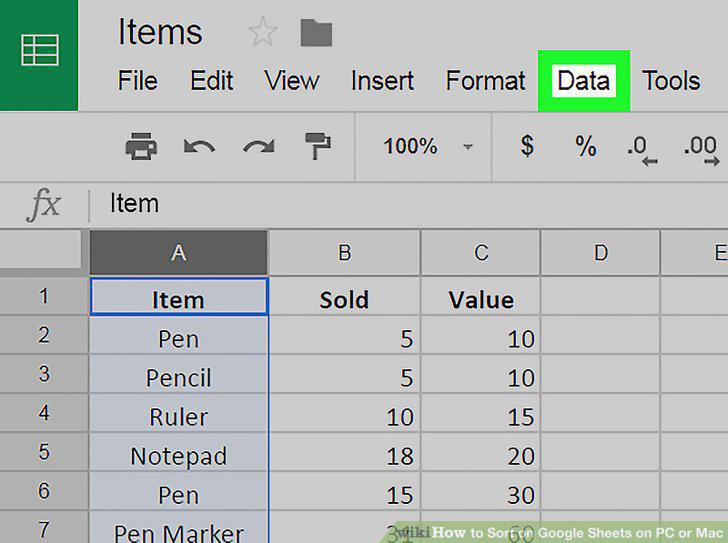
Task: Select column D header
Action: click(x=601, y=253)
